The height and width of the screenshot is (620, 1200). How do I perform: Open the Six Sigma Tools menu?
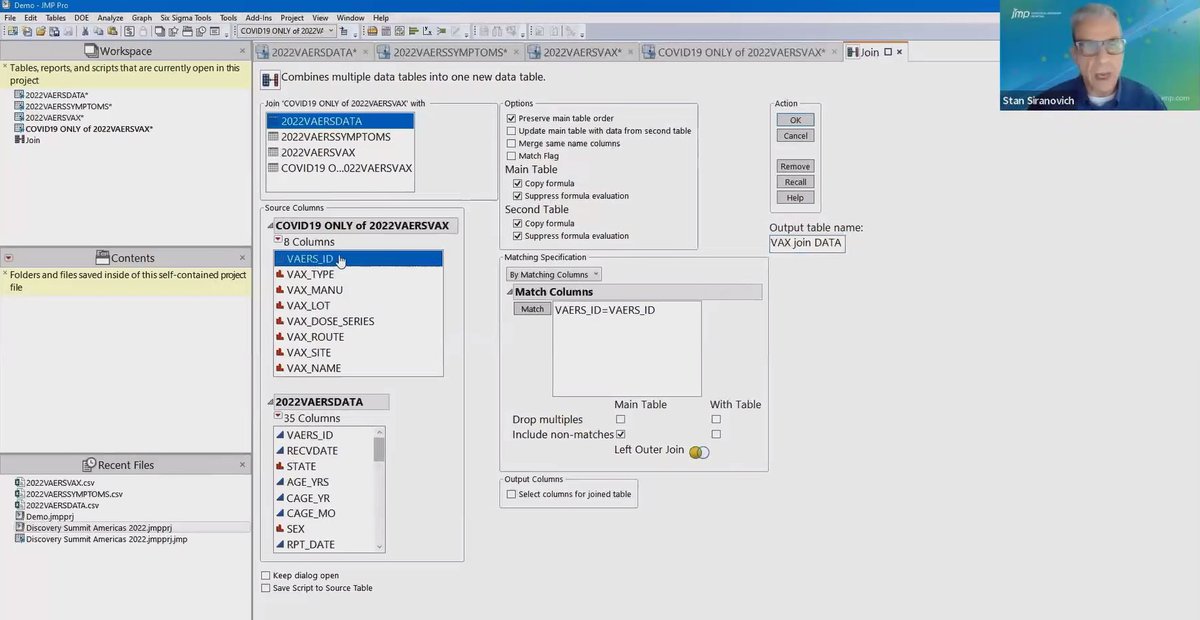(x=186, y=18)
